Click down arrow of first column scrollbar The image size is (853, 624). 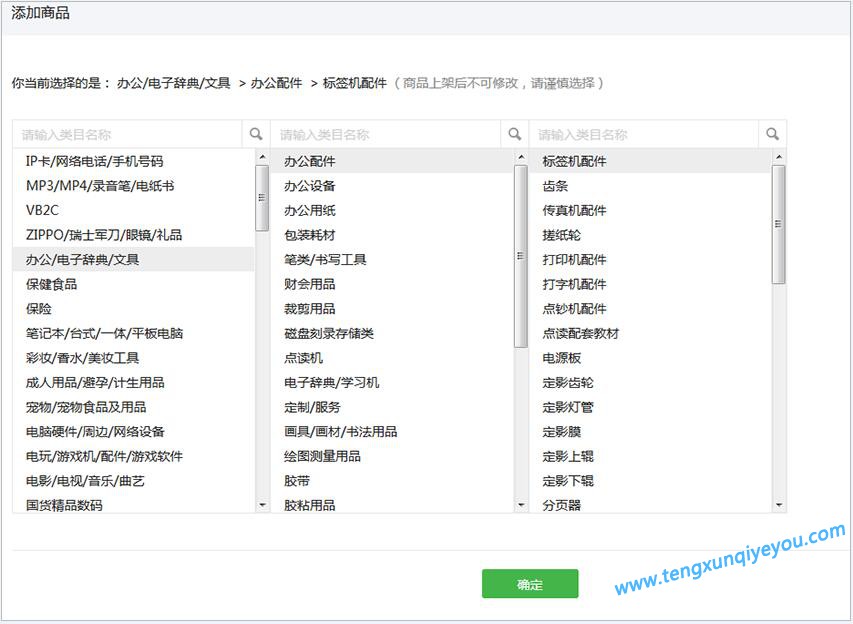[x=262, y=505]
